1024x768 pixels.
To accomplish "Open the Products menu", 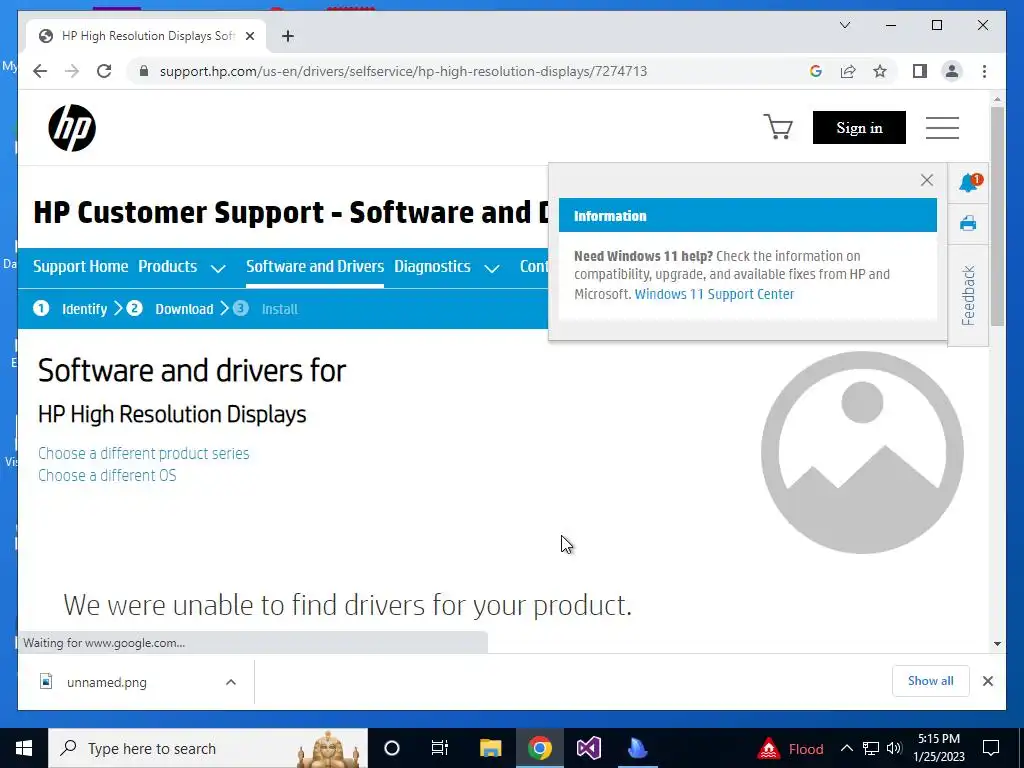I will tap(167, 266).
